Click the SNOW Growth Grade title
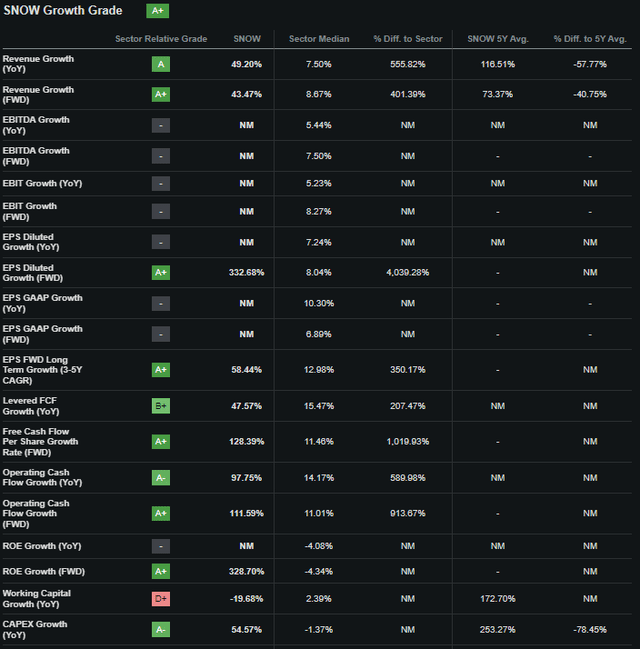This screenshot has height=649, width=640. coord(63,10)
